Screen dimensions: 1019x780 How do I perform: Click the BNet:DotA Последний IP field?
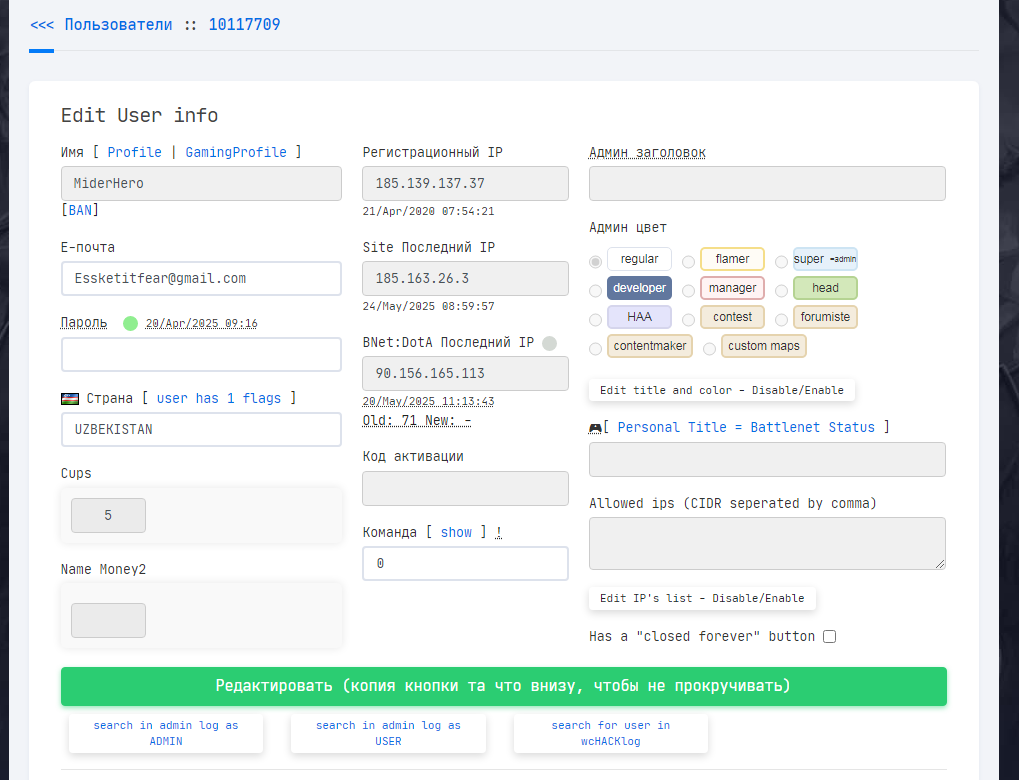(x=465, y=373)
